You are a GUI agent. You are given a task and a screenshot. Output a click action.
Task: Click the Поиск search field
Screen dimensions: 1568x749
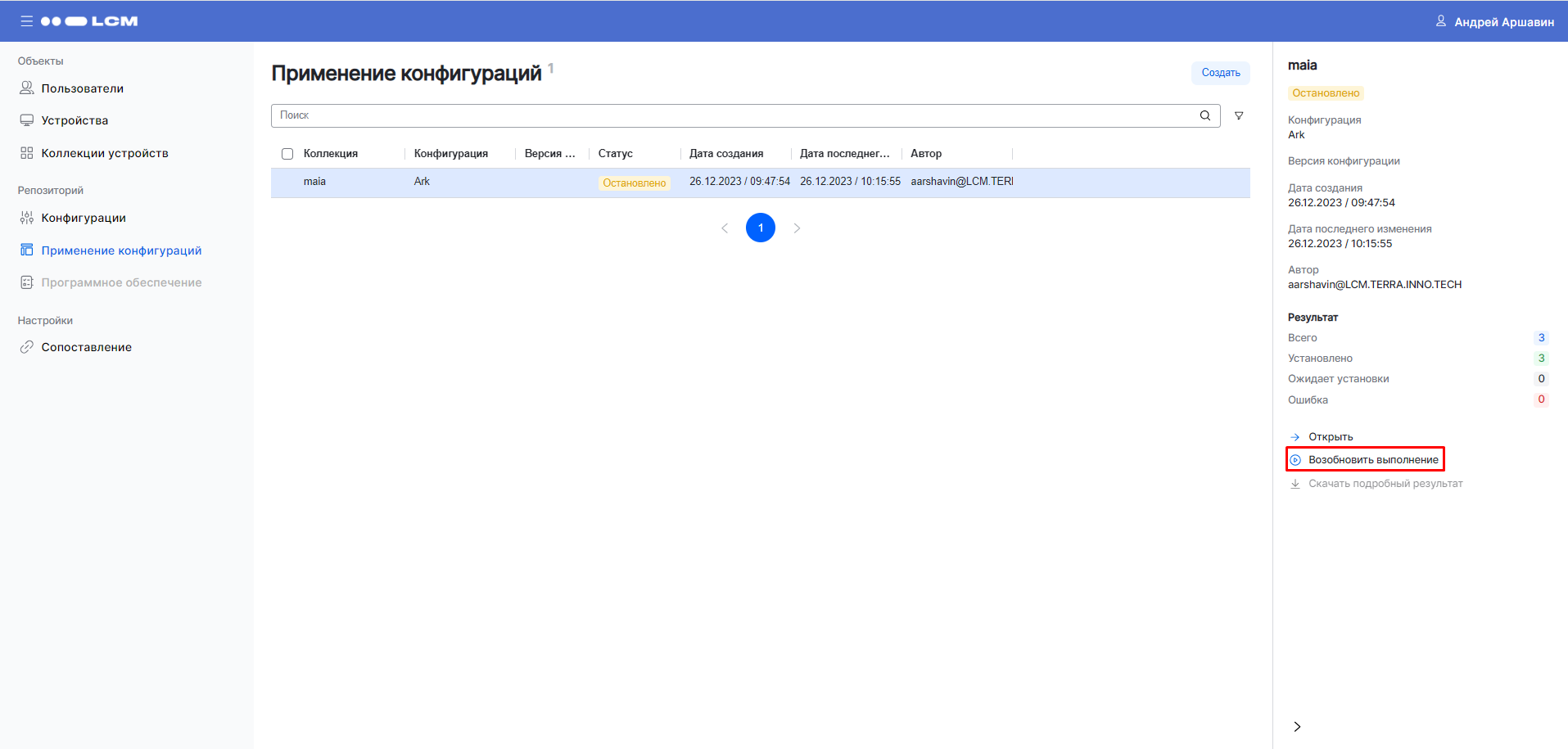[x=733, y=115]
